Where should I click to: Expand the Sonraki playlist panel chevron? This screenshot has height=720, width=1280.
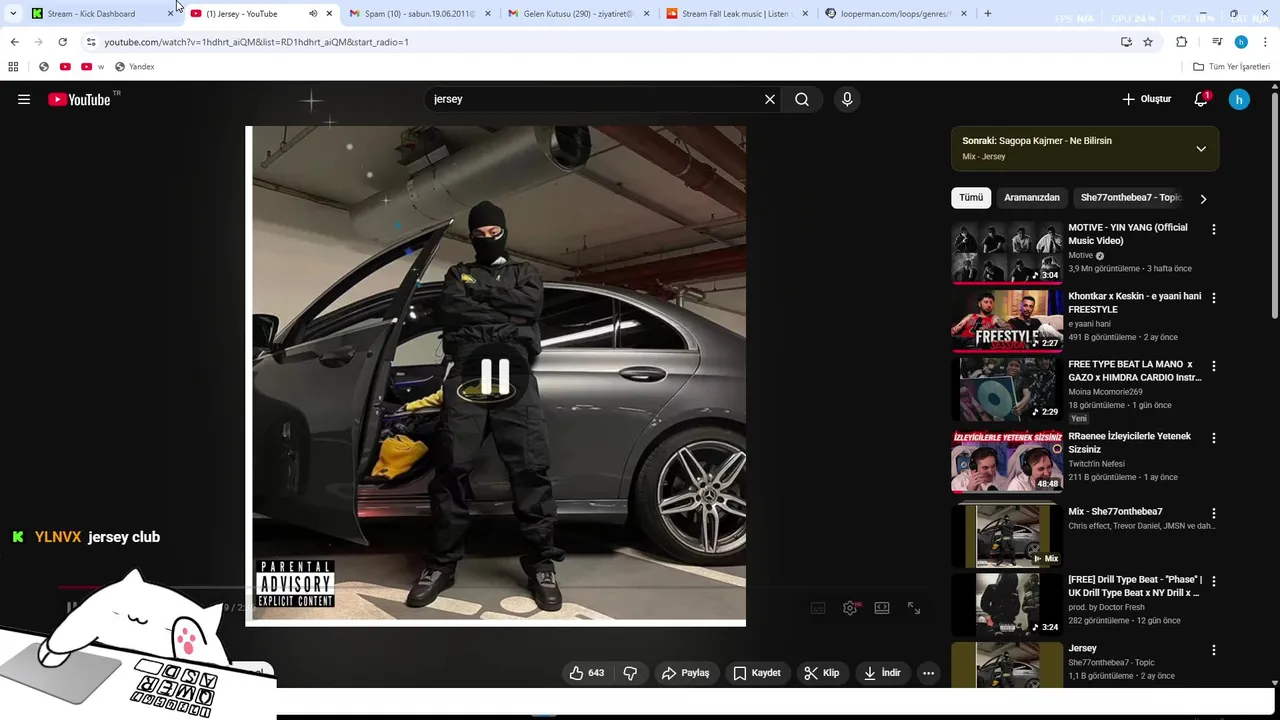[1201, 149]
